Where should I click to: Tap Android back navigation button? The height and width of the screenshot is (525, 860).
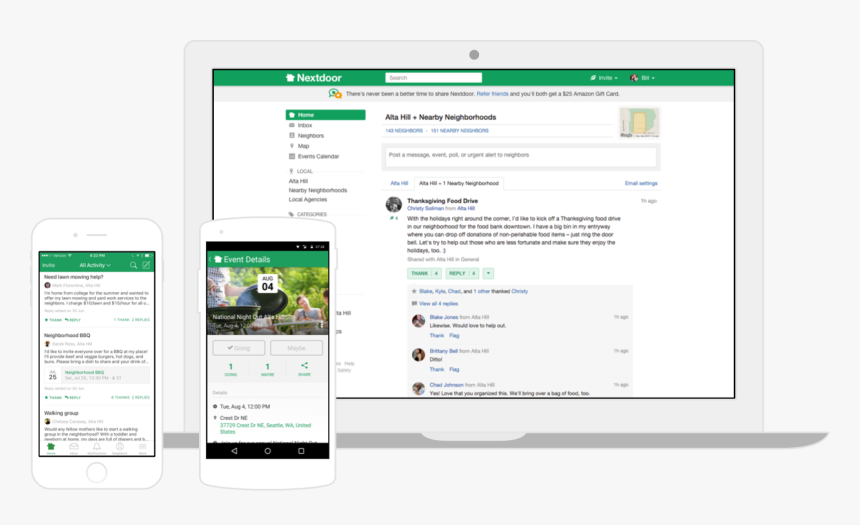coord(234,451)
